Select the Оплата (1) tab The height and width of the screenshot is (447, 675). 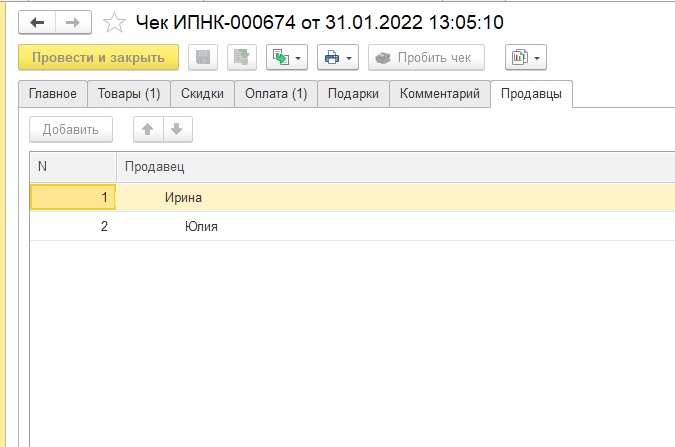(276, 94)
